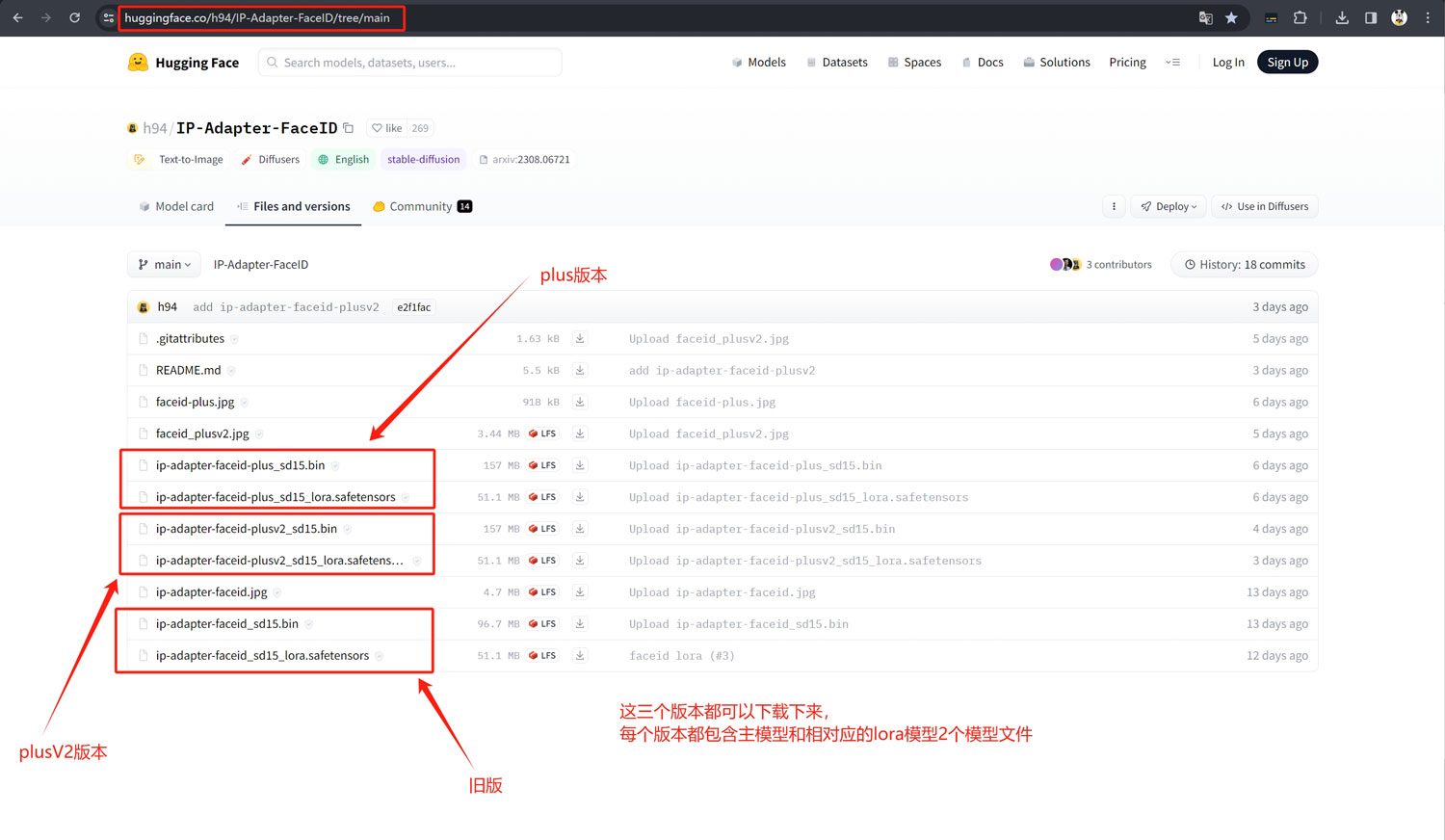This screenshot has height=840, width=1445.
Task: Download ip-adapter-faceid_sd15.bin file
Action: [x=580, y=624]
